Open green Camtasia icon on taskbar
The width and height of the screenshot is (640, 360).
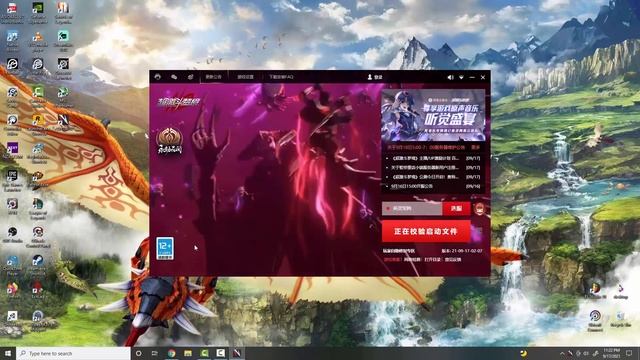pos(204,353)
